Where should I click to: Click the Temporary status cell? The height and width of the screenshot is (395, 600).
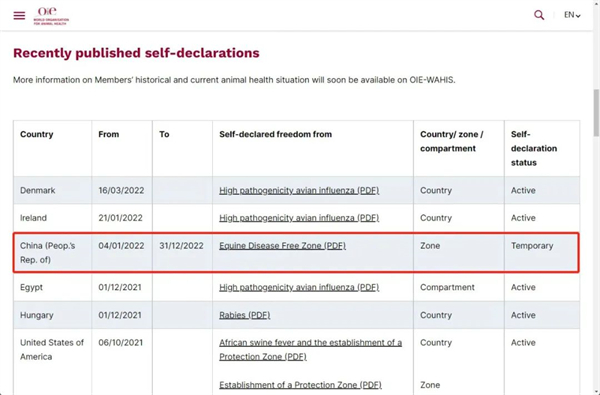(541, 253)
